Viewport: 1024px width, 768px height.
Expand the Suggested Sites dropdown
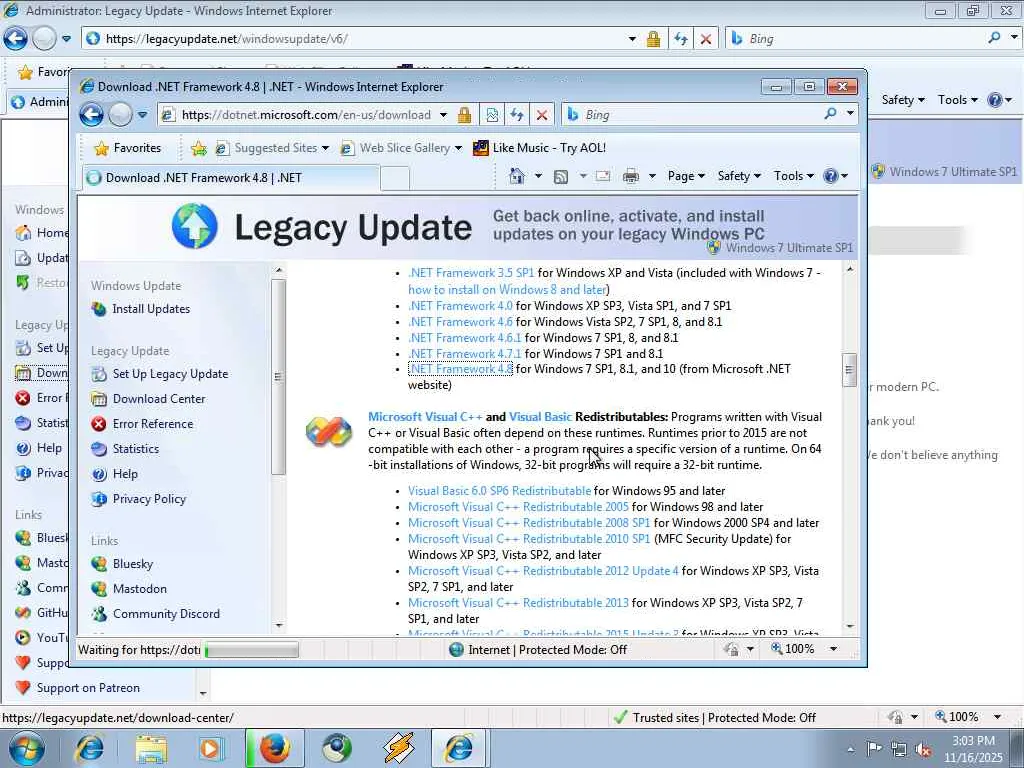pos(325,148)
